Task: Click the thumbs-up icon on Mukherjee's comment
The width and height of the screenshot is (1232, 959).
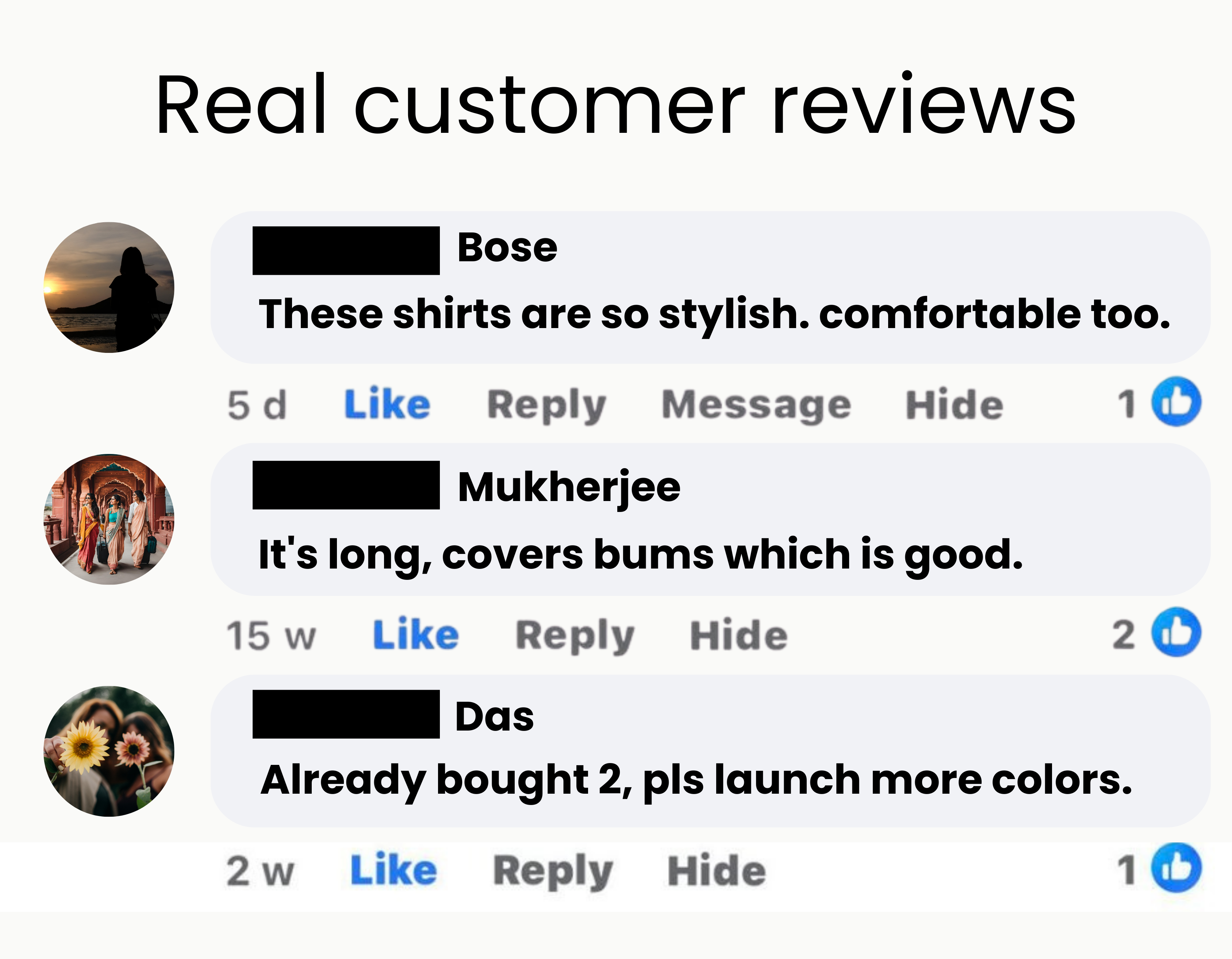Action: [x=1176, y=632]
